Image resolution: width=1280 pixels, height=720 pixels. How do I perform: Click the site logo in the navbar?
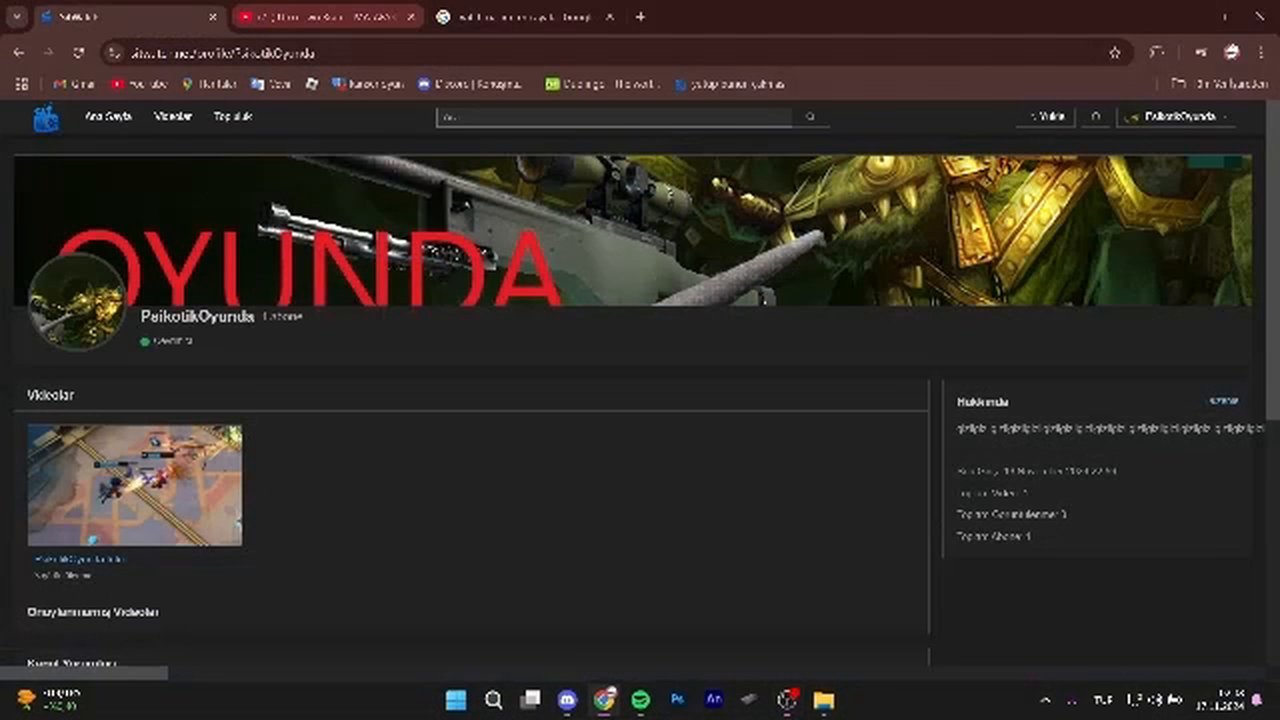click(45, 118)
